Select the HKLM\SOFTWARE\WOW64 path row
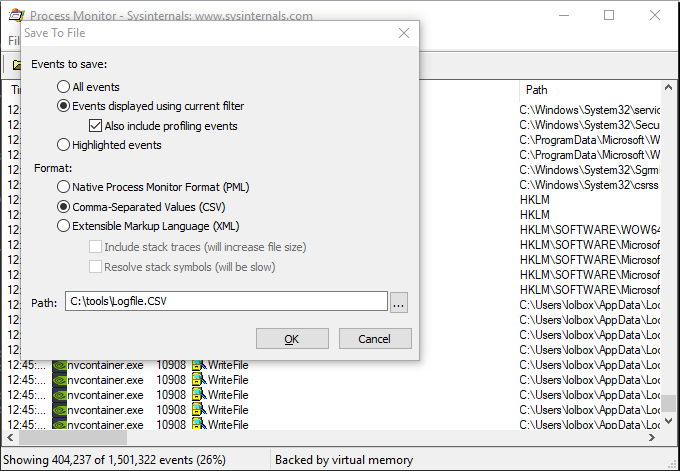680x471 pixels. coord(590,230)
